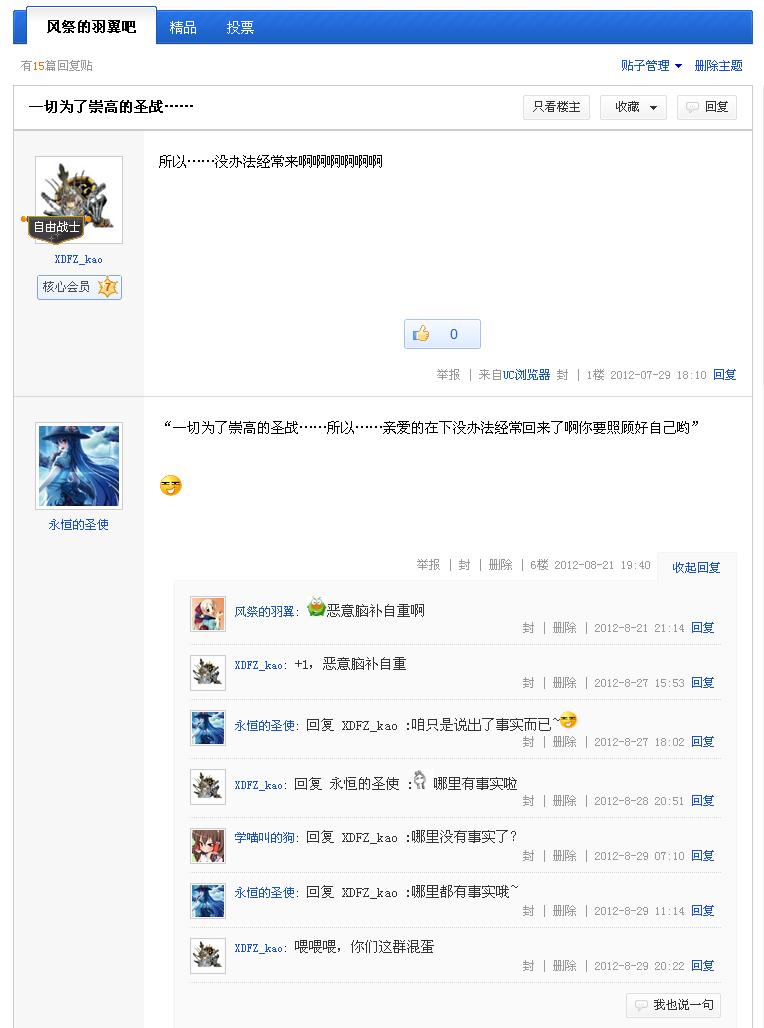Switch to the 投票 tab

point(240,28)
